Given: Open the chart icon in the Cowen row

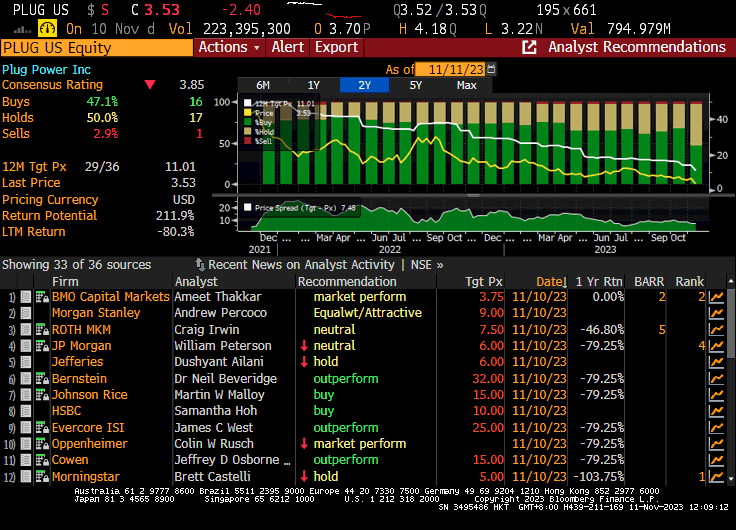Looking at the screenshot, I should tap(716, 460).
